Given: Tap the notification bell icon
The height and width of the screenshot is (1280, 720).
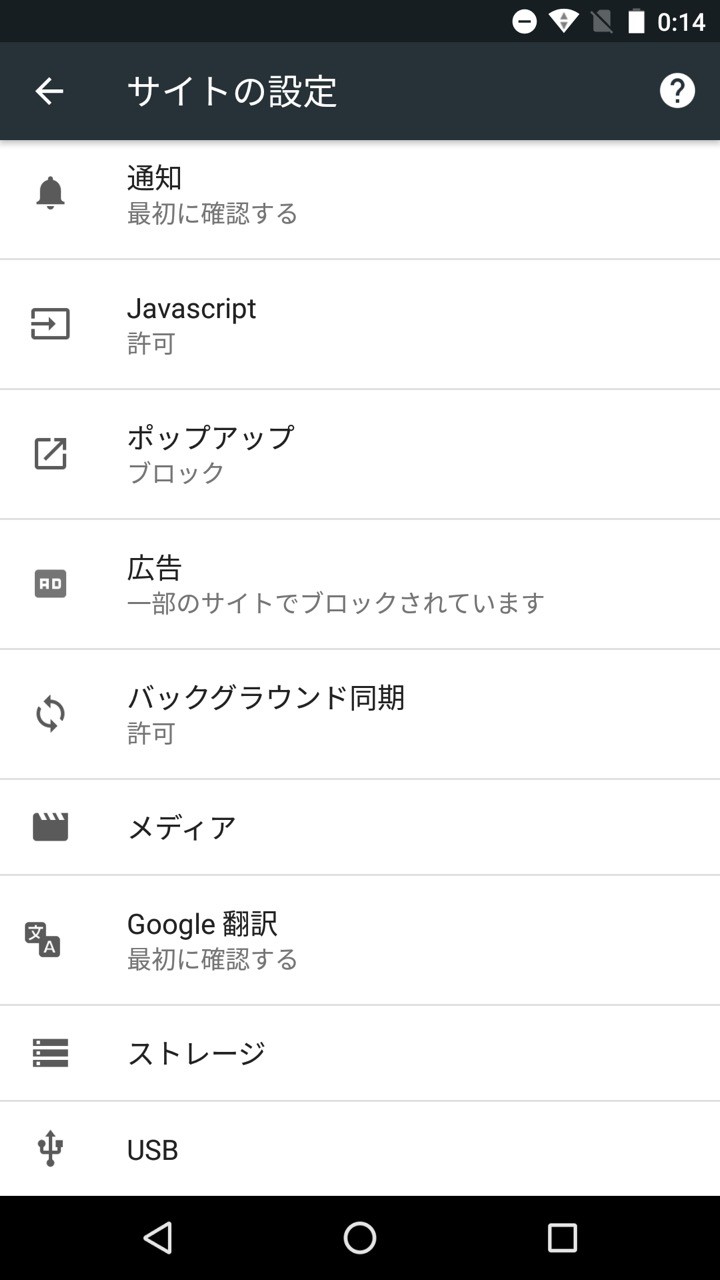Looking at the screenshot, I should coord(50,193).
